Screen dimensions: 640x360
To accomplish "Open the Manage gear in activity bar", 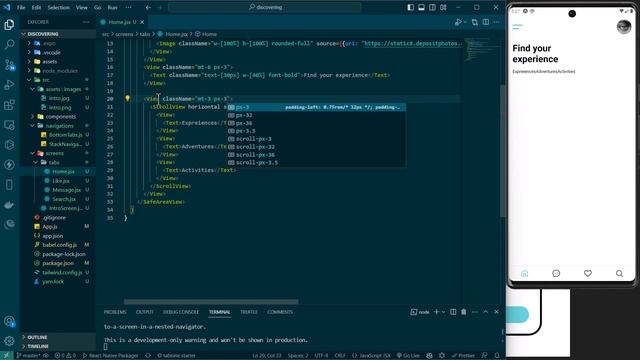I will pos(9,341).
